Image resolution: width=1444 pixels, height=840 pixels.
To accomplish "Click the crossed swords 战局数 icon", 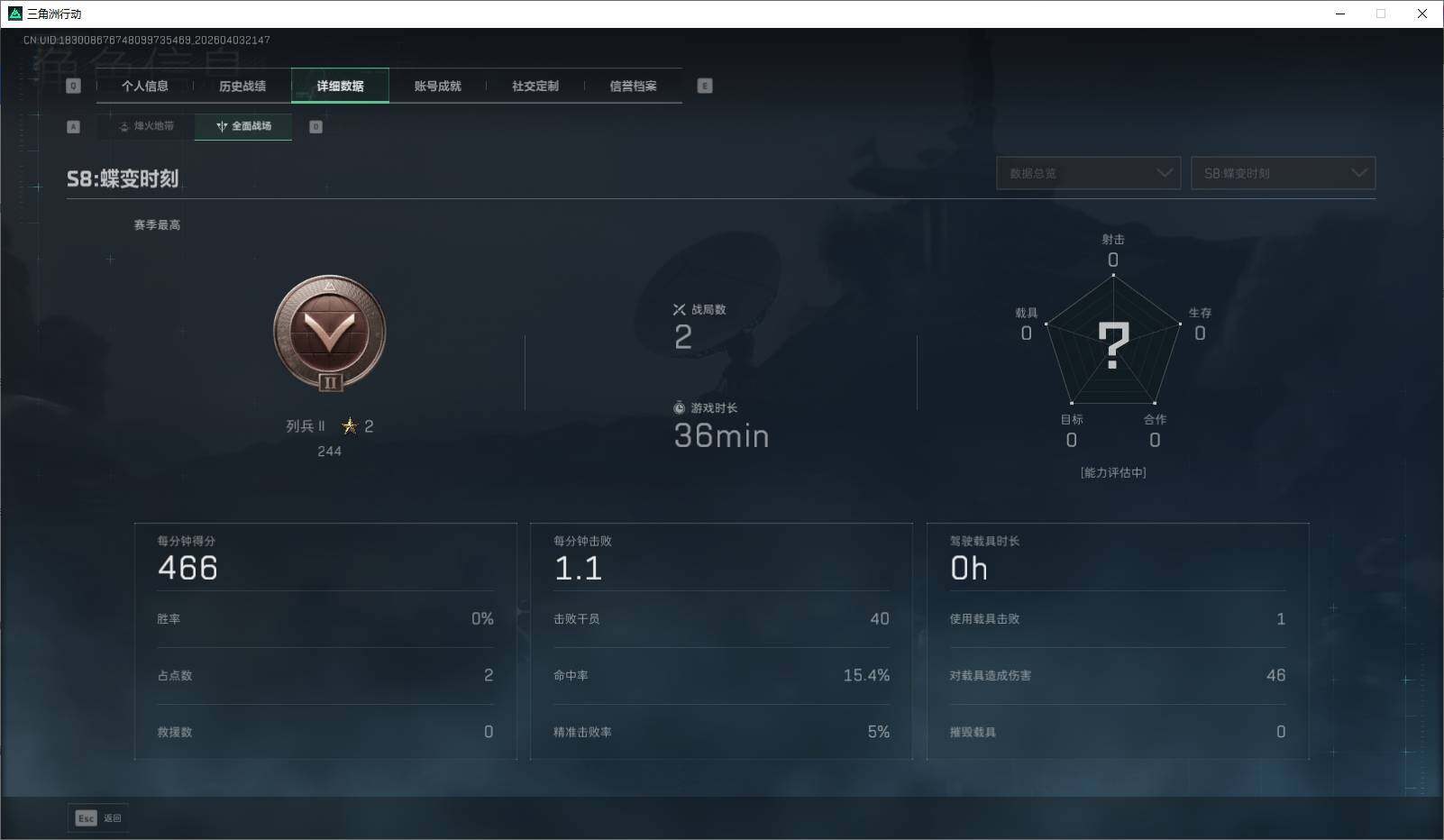I will [x=680, y=309].
